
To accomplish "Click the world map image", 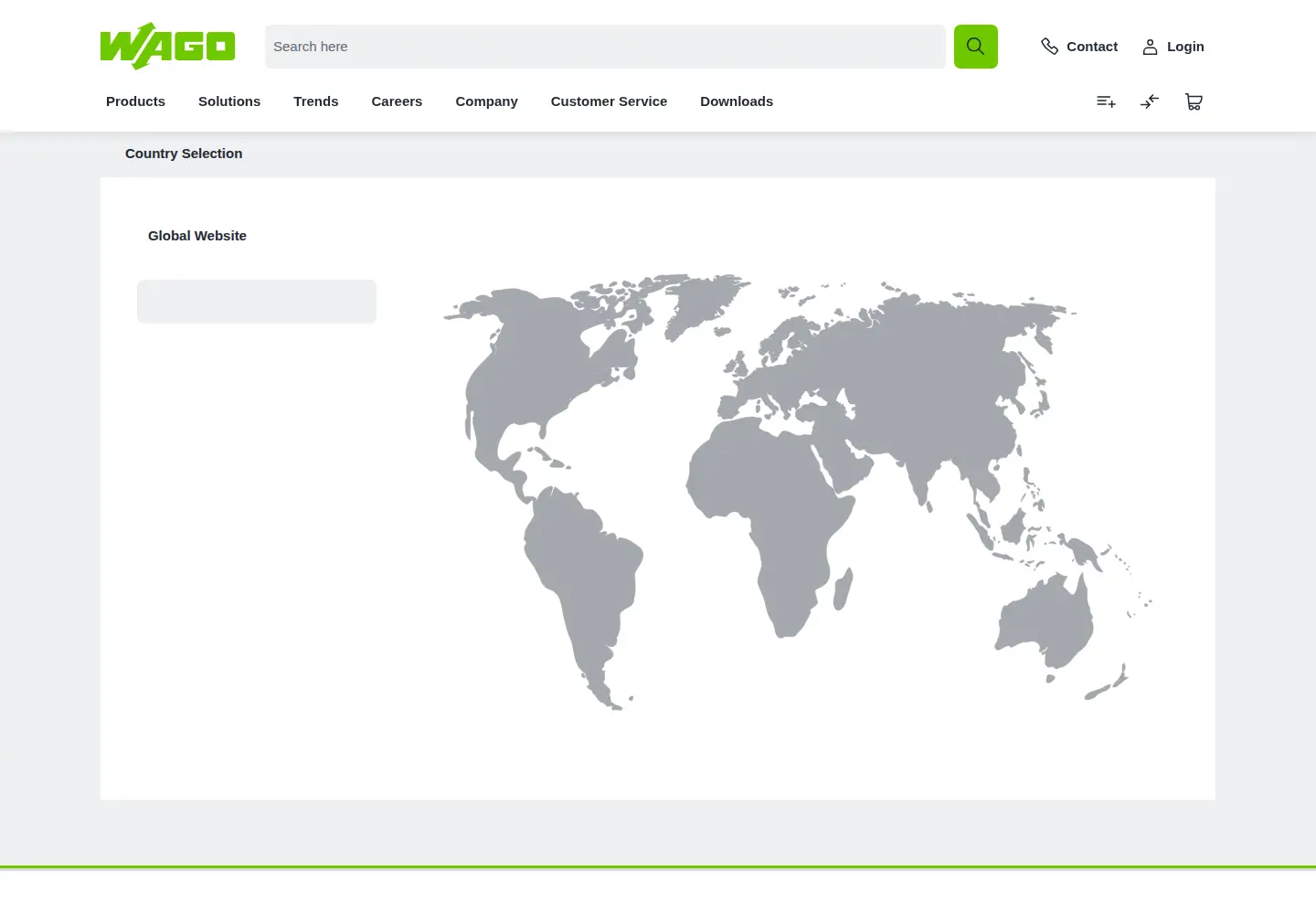I will [798, 493].
